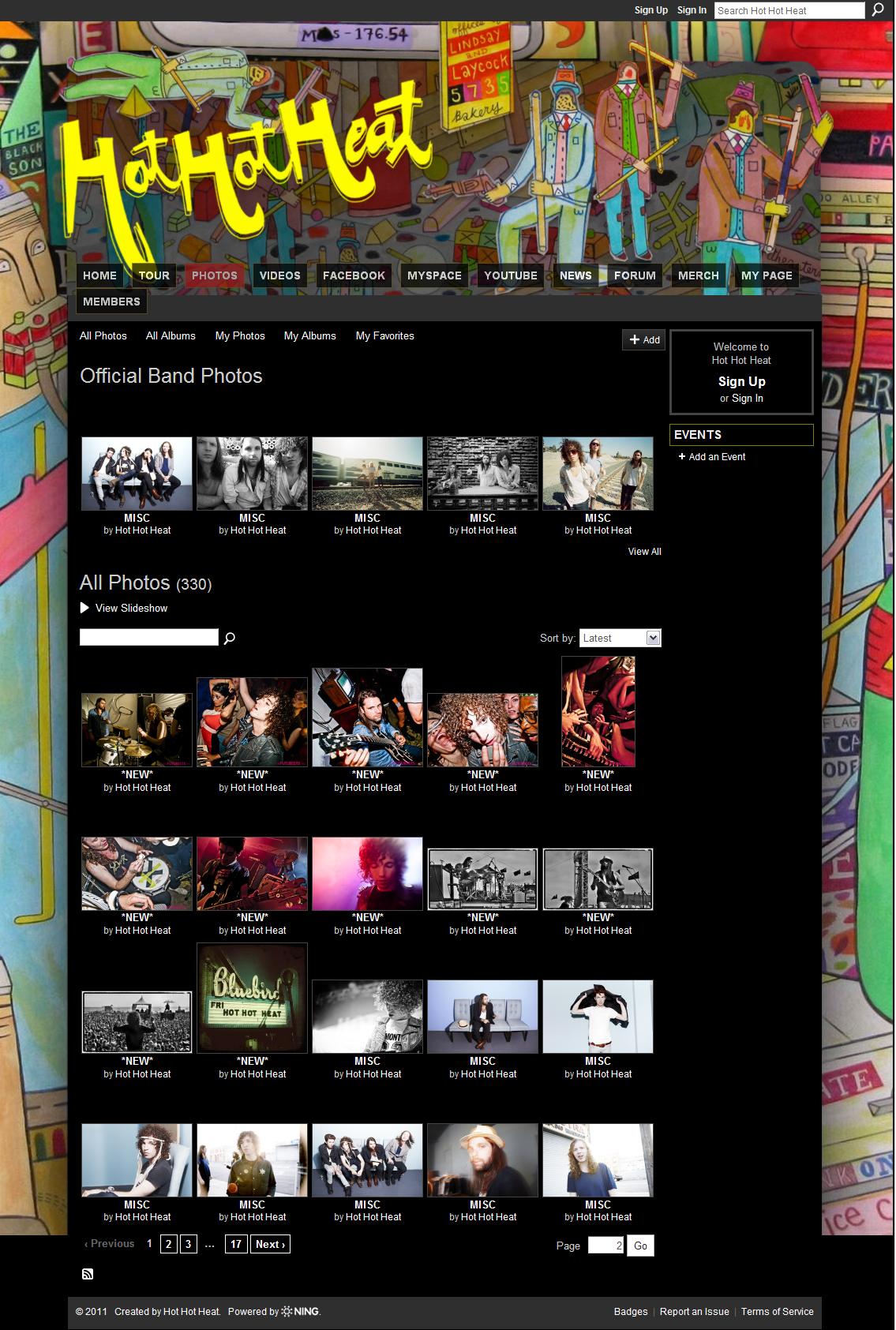Click the Add an Event link
The image size is (896, 1330).
717,456
